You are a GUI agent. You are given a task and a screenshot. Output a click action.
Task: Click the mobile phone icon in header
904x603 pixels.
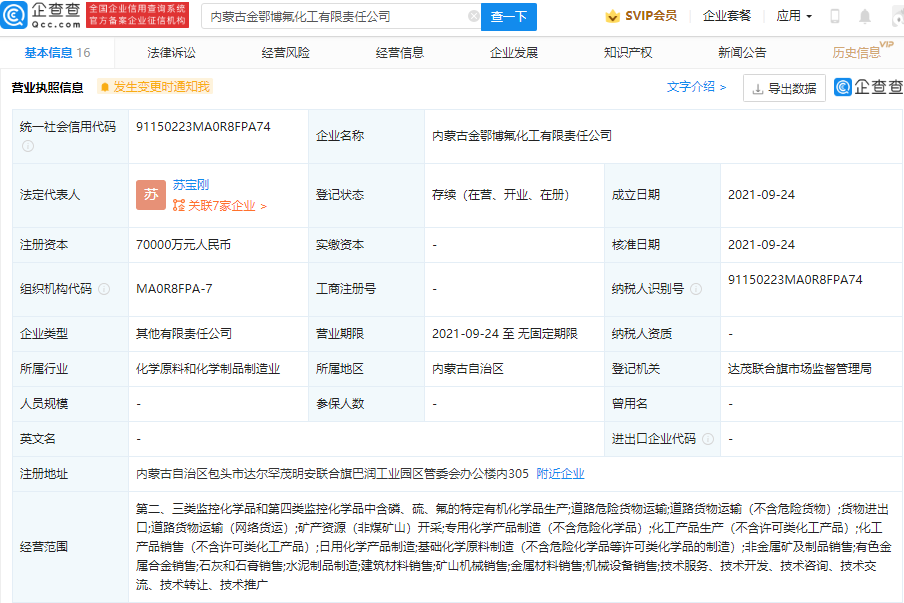(x=835, y=17)
